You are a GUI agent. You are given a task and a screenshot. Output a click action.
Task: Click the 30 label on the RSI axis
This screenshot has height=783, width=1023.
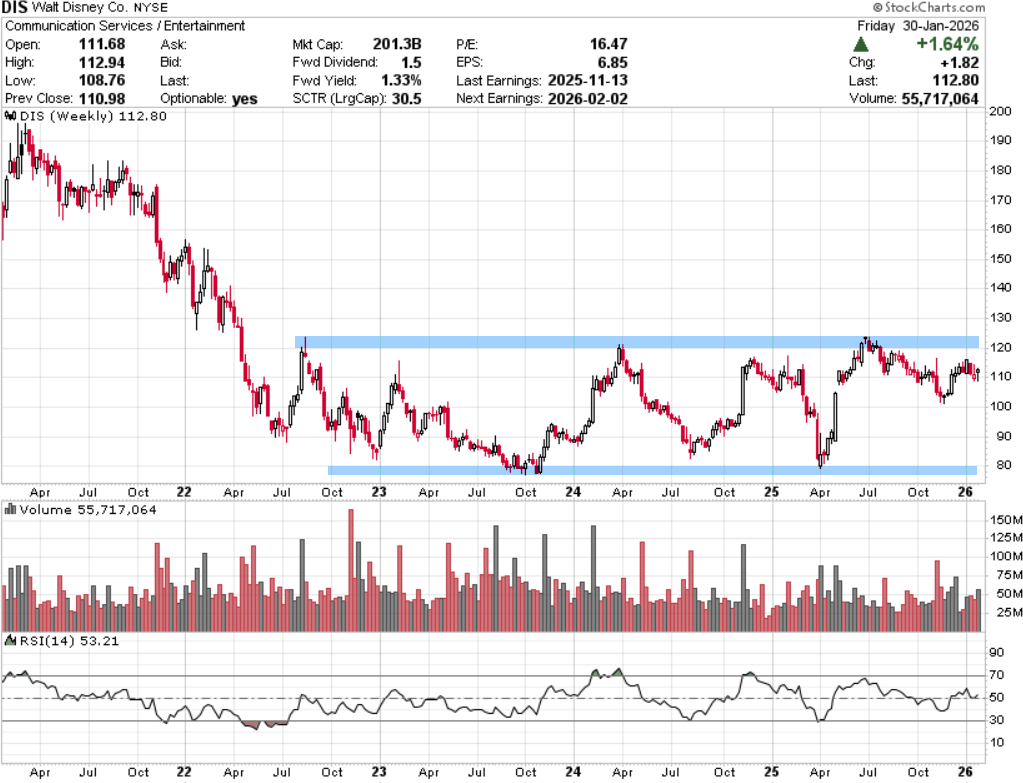[996, 720]
